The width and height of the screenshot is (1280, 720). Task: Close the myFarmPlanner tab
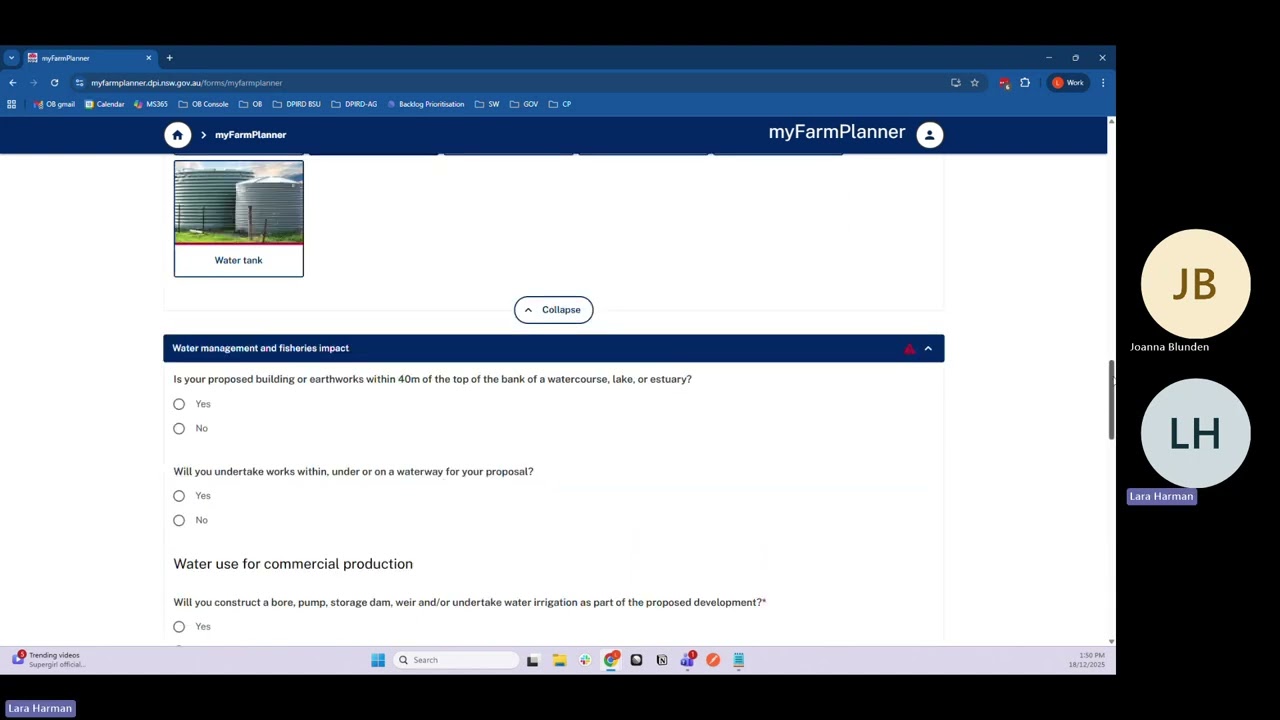[x=149, y=58]
